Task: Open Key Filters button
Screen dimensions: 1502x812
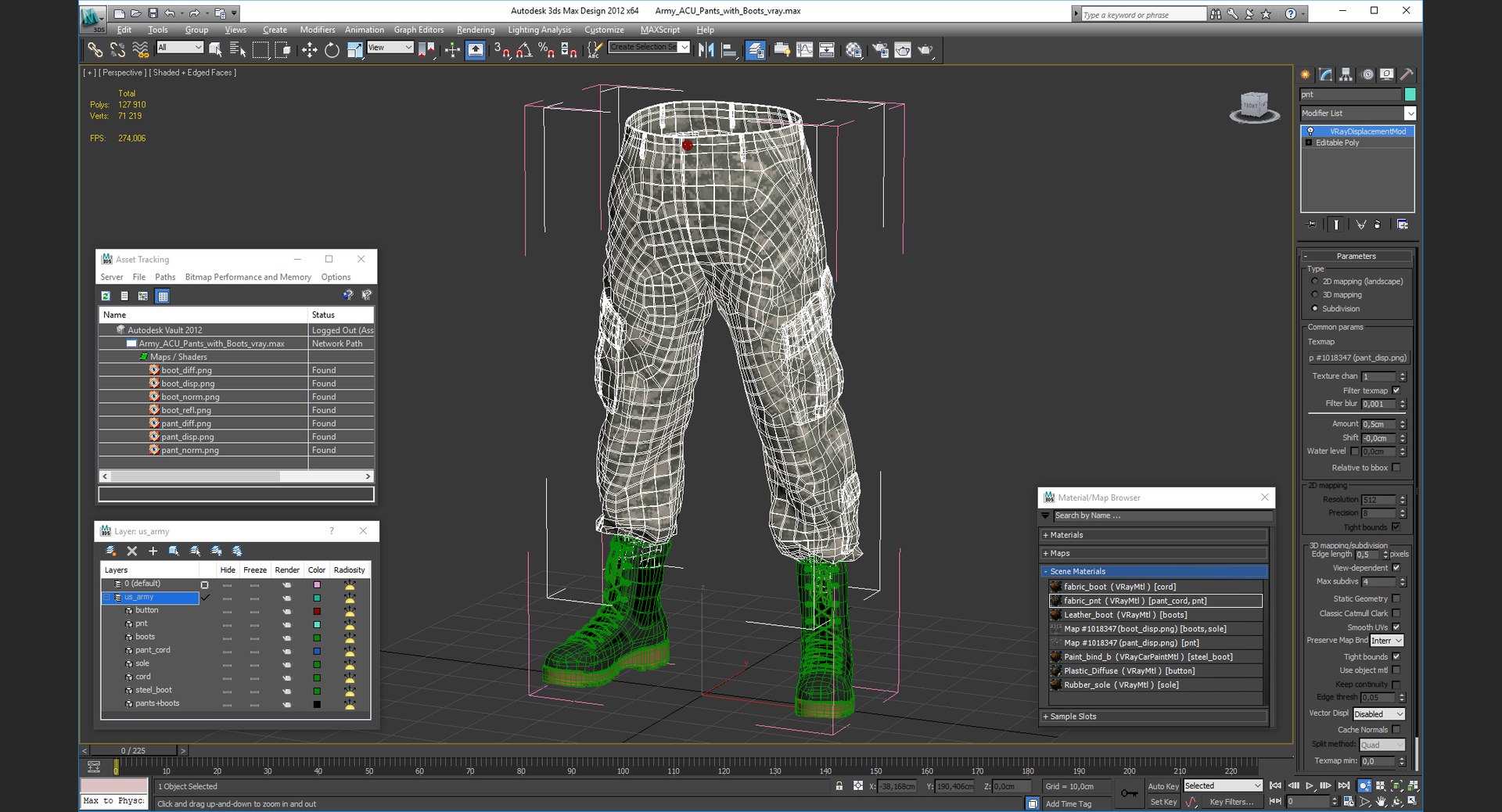Action: click(x=1231, y=802)
